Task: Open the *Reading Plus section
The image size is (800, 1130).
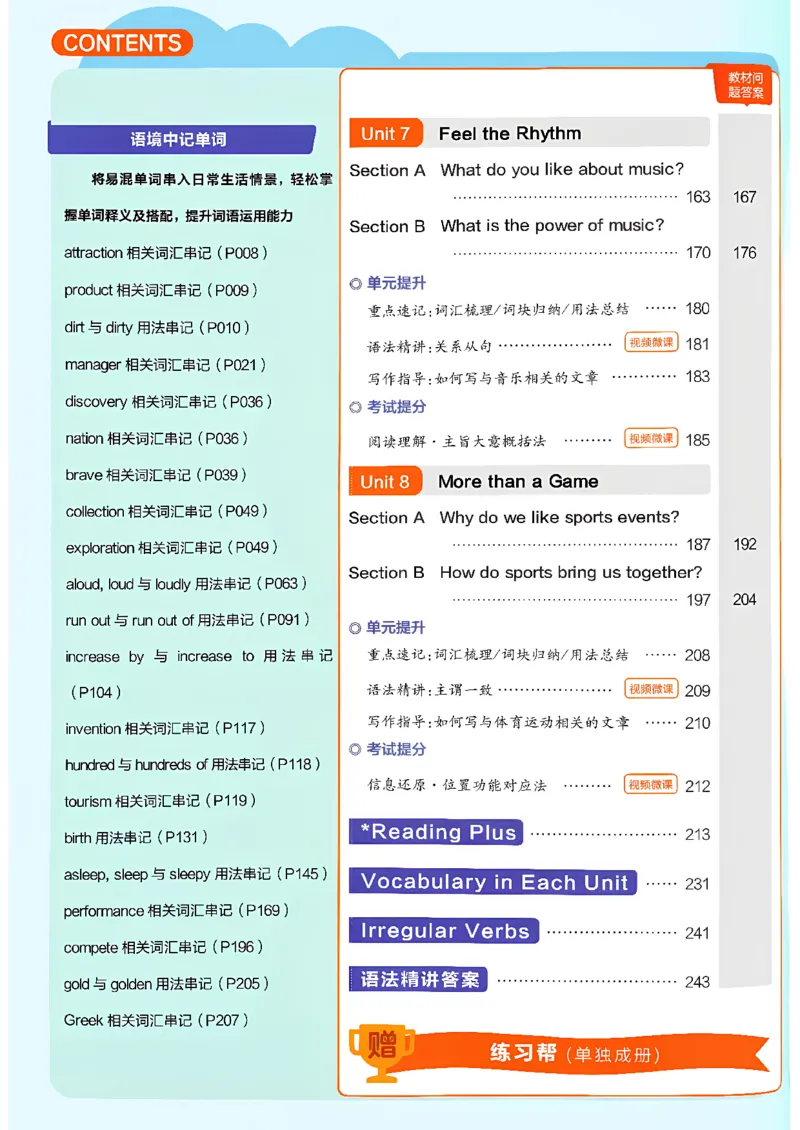Action: pyautogui.click(x=436, y=832)
